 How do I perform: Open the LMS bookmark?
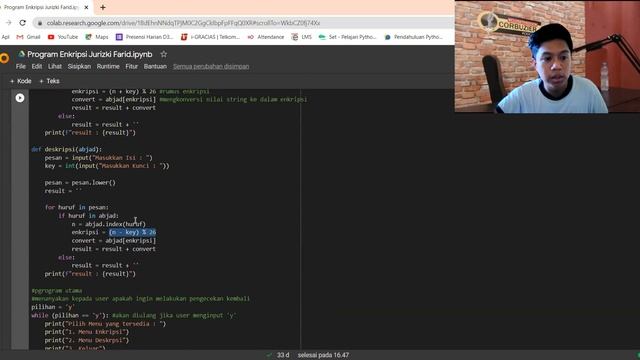pos(302,37)
